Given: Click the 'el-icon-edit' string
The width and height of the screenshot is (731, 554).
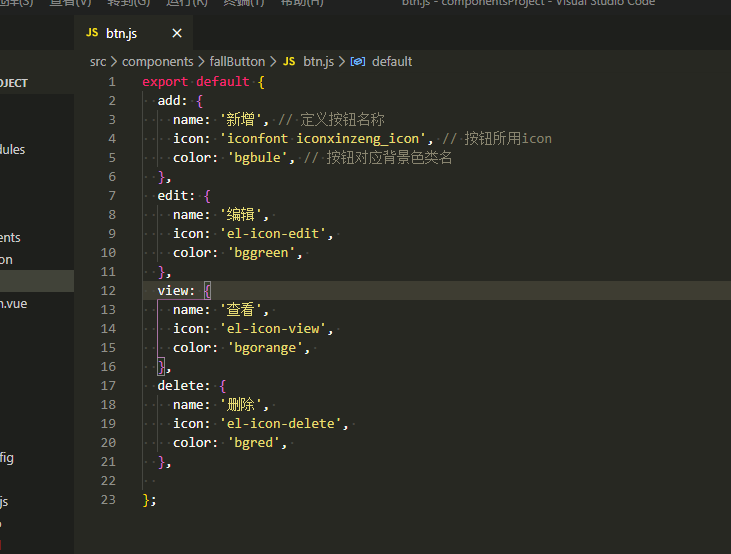Looking at the screenshot, I should [x=273, y=234].
